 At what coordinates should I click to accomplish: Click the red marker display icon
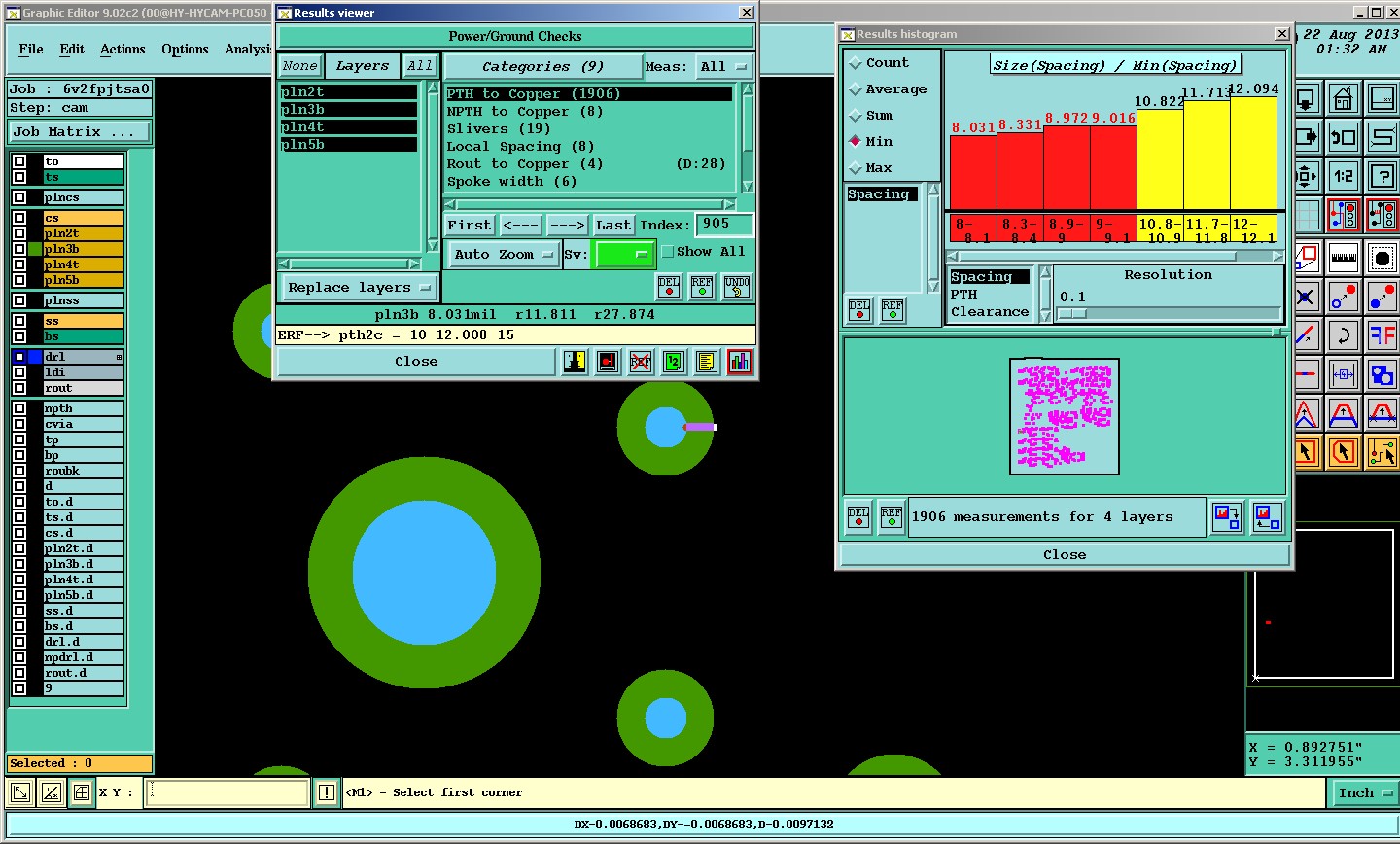click(x=608, y=362)
